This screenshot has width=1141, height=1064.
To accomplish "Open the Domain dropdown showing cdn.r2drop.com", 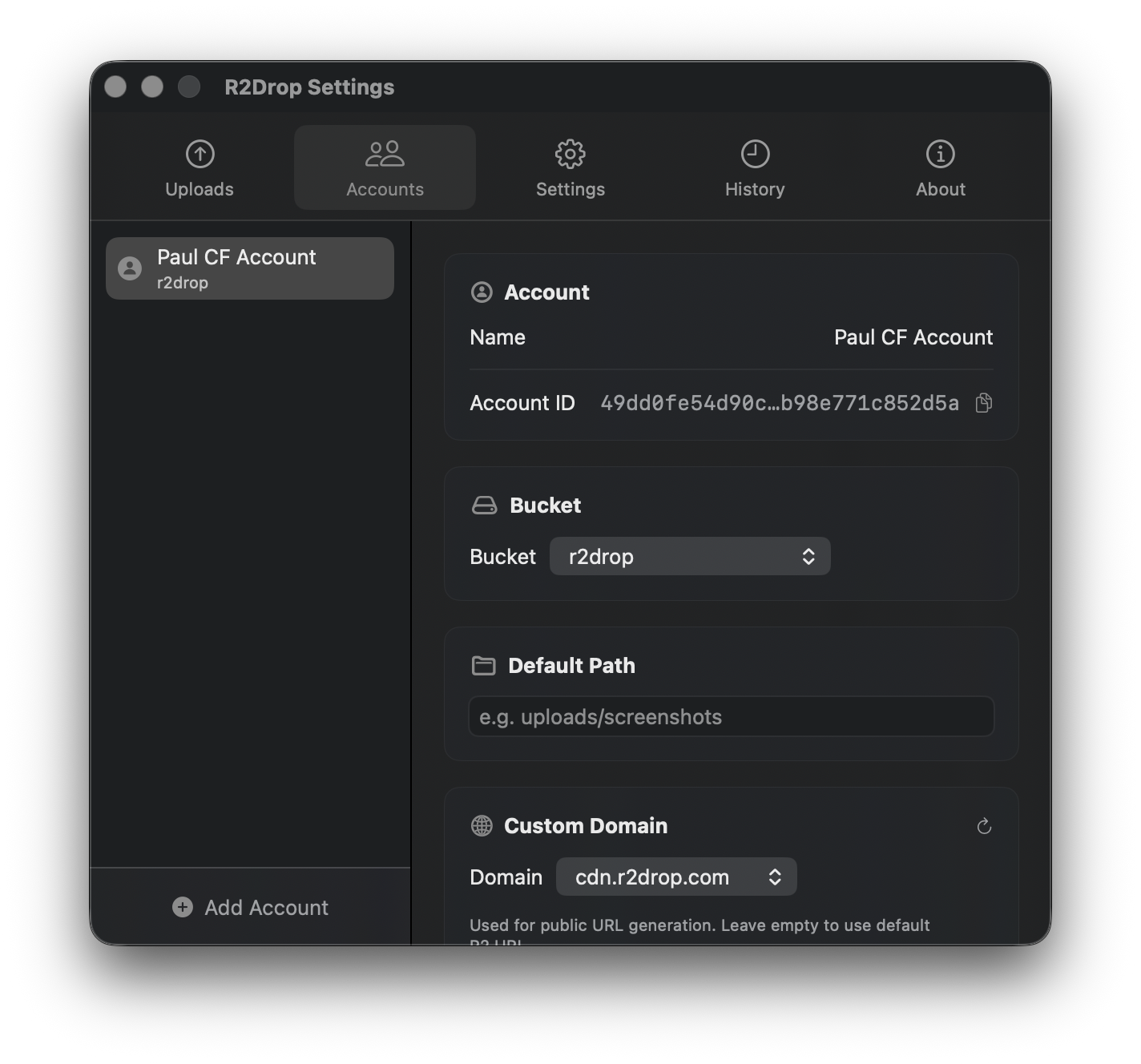I will click(676, 877).
